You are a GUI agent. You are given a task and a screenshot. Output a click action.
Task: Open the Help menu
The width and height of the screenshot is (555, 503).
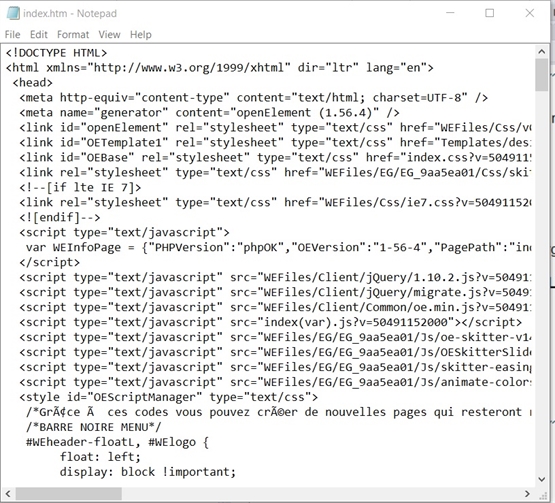click(x=141, y=35)
